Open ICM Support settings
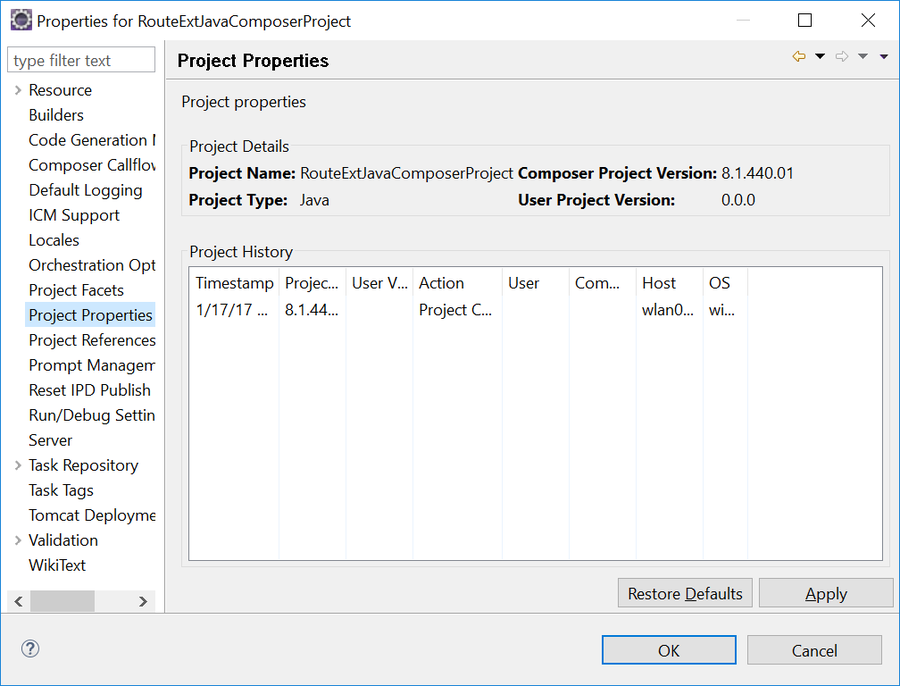The width and height of the screenshot is (900, 686). tap(74, 215)
